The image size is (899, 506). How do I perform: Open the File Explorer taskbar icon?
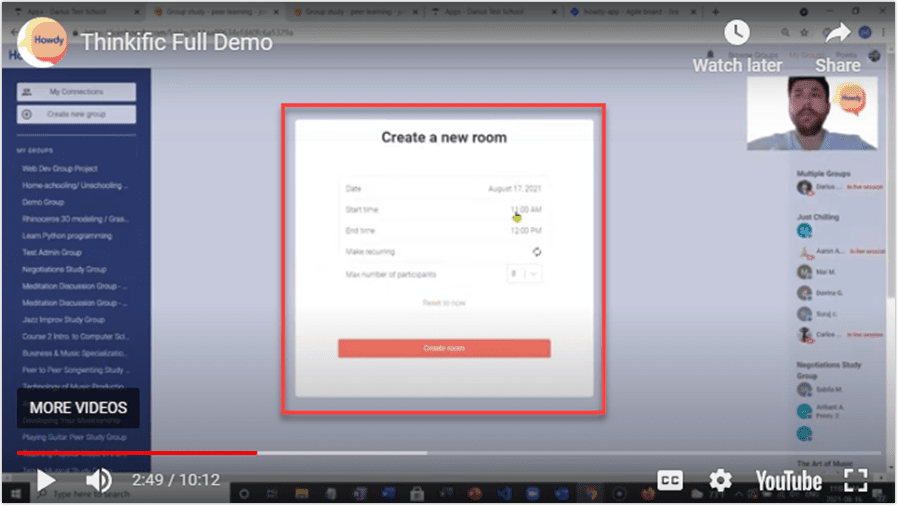click(x=302, y=493)
